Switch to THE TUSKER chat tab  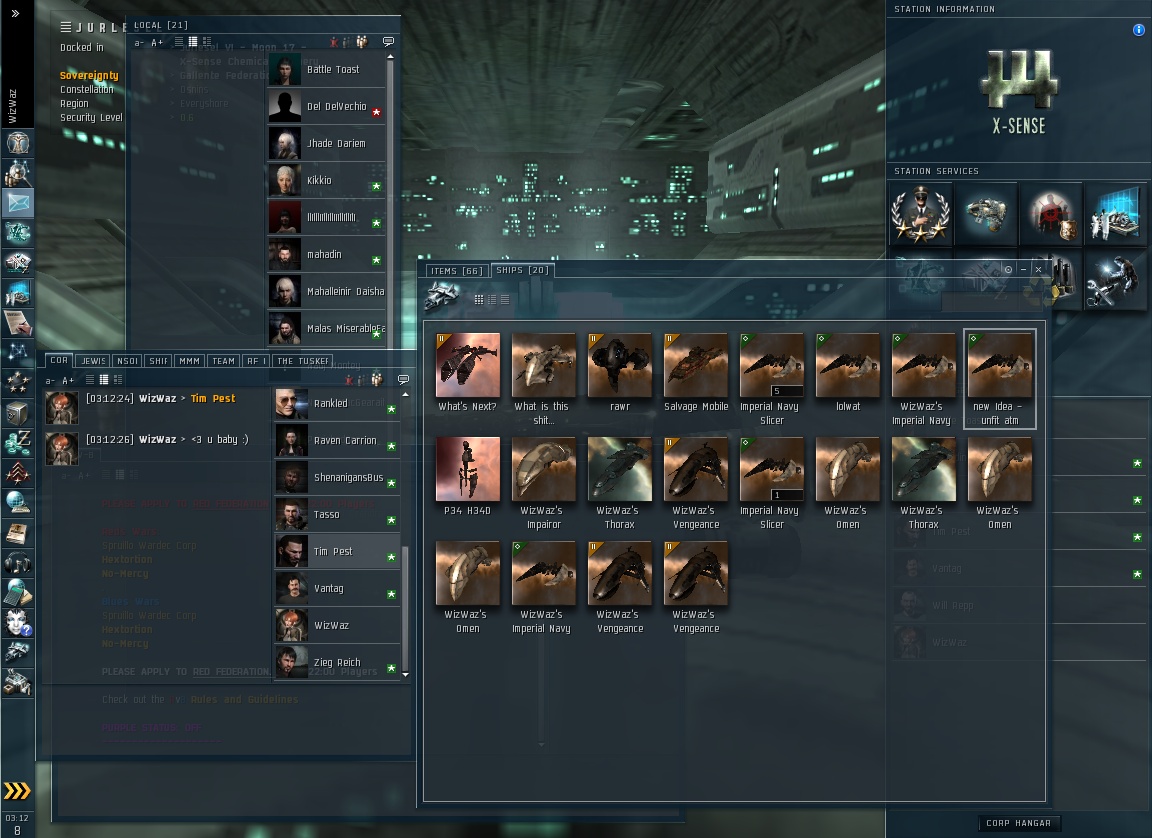tap(303, 361)
